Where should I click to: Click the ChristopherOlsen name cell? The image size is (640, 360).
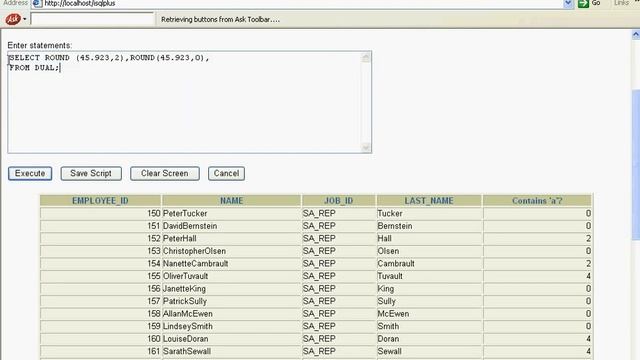coord(231,251)
